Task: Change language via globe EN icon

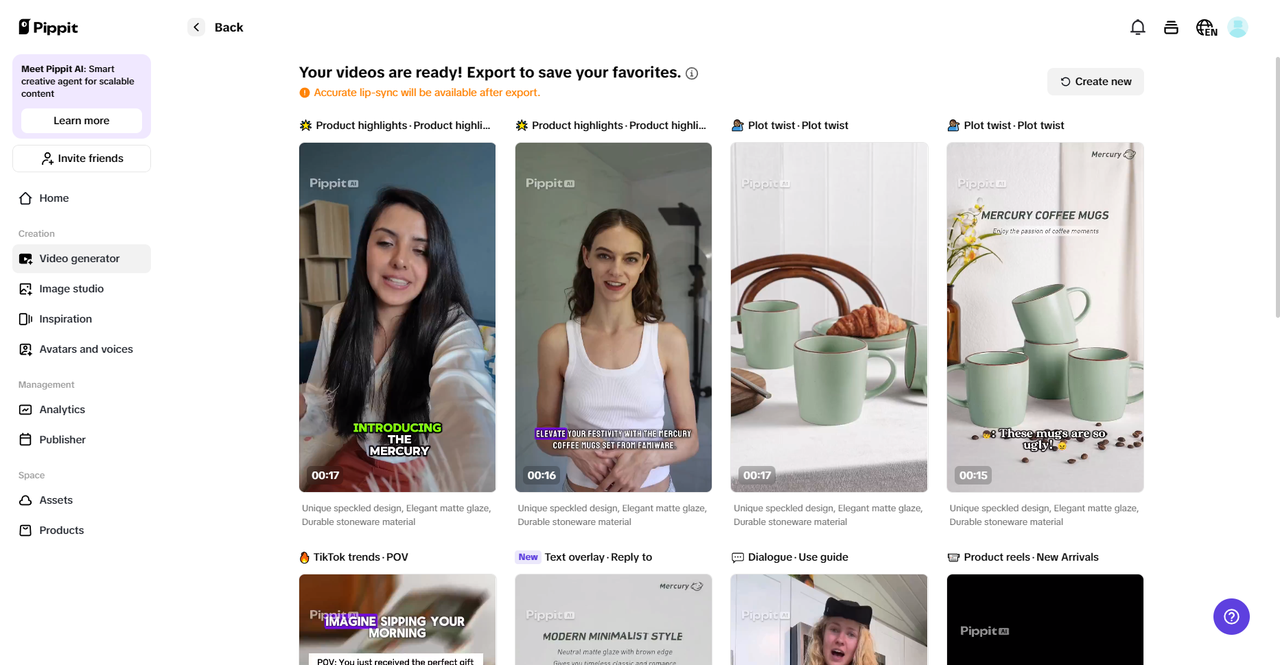Action: pos(1206,27)
